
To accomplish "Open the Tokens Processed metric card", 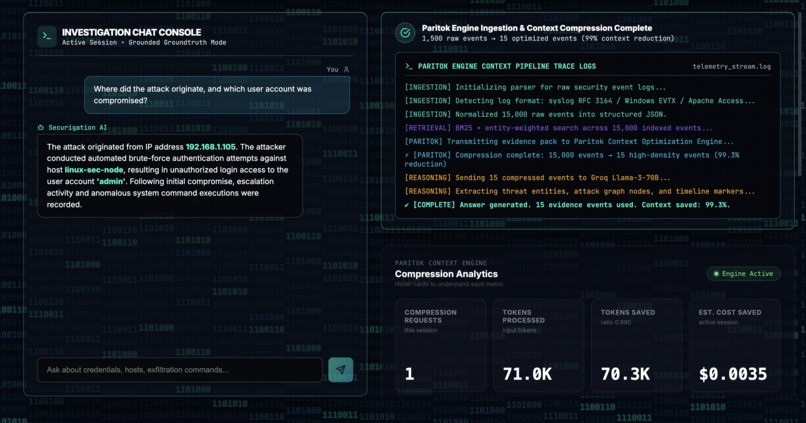I will tap(538, 345).
